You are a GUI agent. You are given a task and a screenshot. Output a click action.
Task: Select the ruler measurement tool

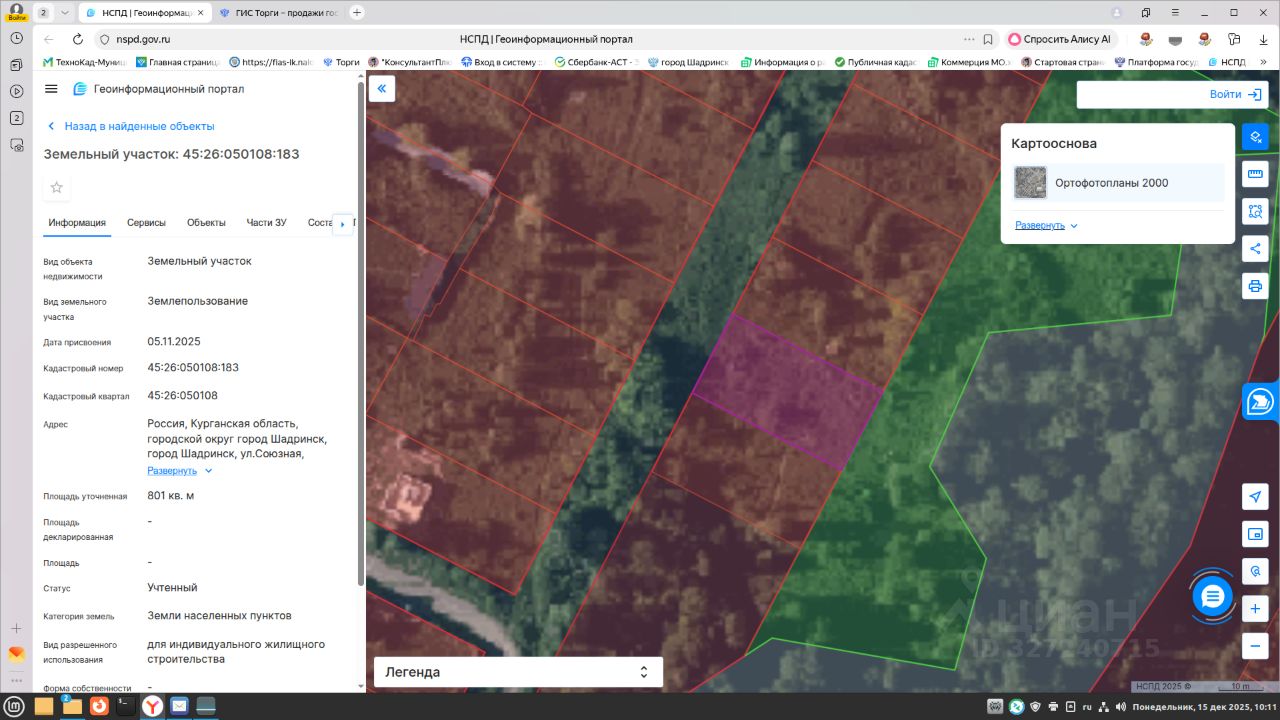pyautogui.click(x=1255, y=175)
